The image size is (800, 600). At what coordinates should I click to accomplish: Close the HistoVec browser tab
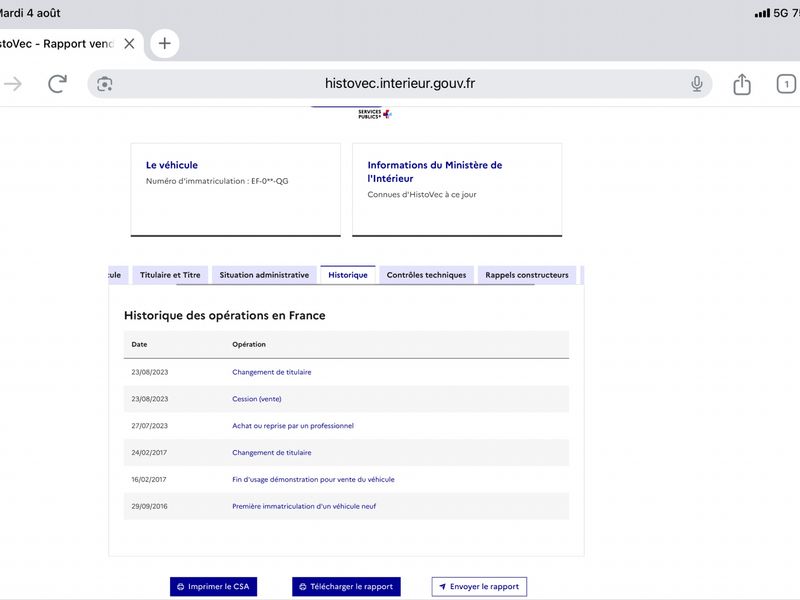pyautogui.click(x=130, y=44)
